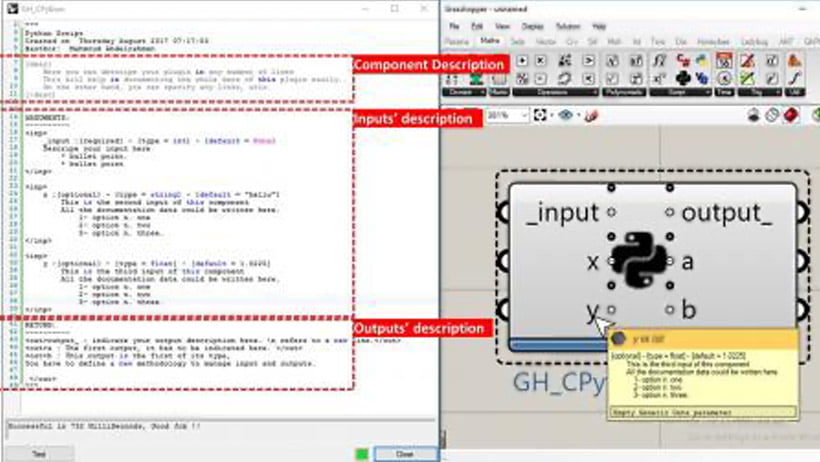This screenshot has width=820, height=462.
Task: Expand the Script panel group
Action: [681, 92]
